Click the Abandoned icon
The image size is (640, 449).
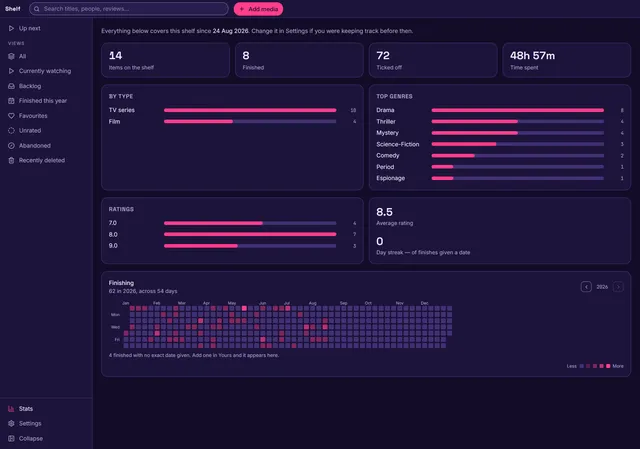click(x=11, y=146)
